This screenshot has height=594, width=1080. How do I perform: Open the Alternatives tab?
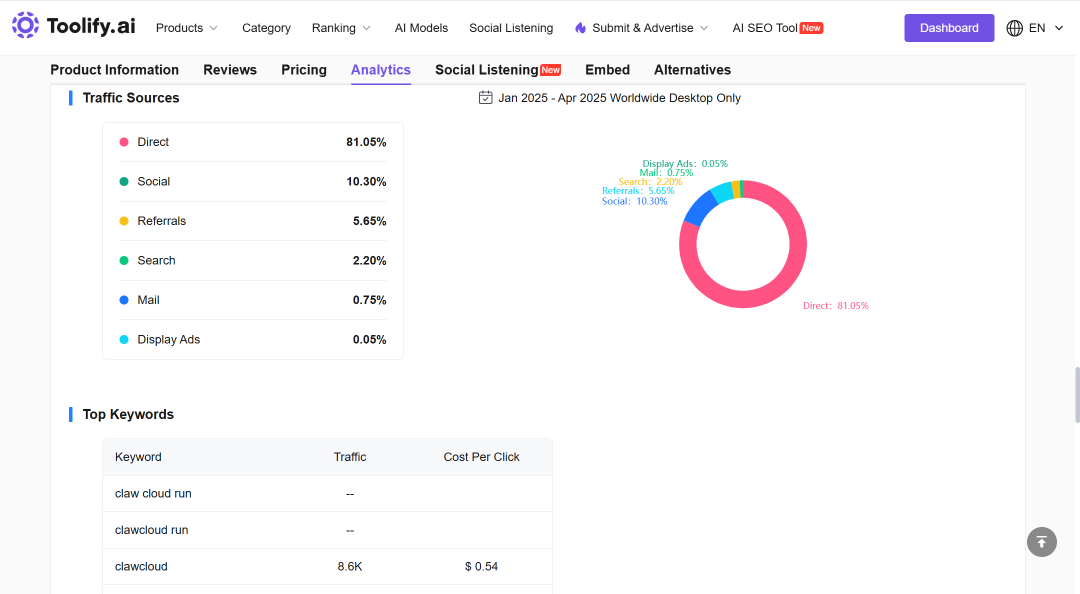(x=692, y=70)
